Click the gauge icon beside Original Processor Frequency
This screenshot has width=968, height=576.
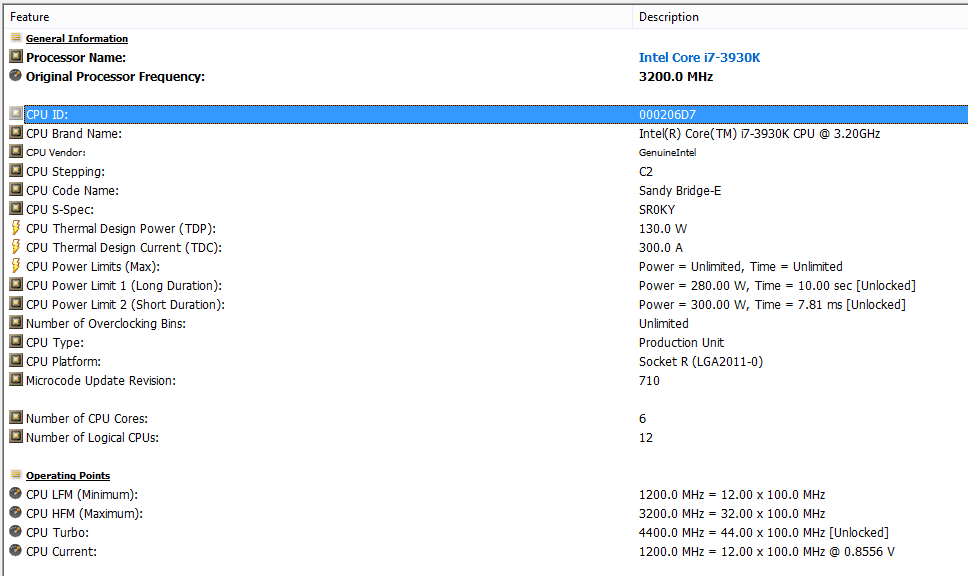(16, 76)
